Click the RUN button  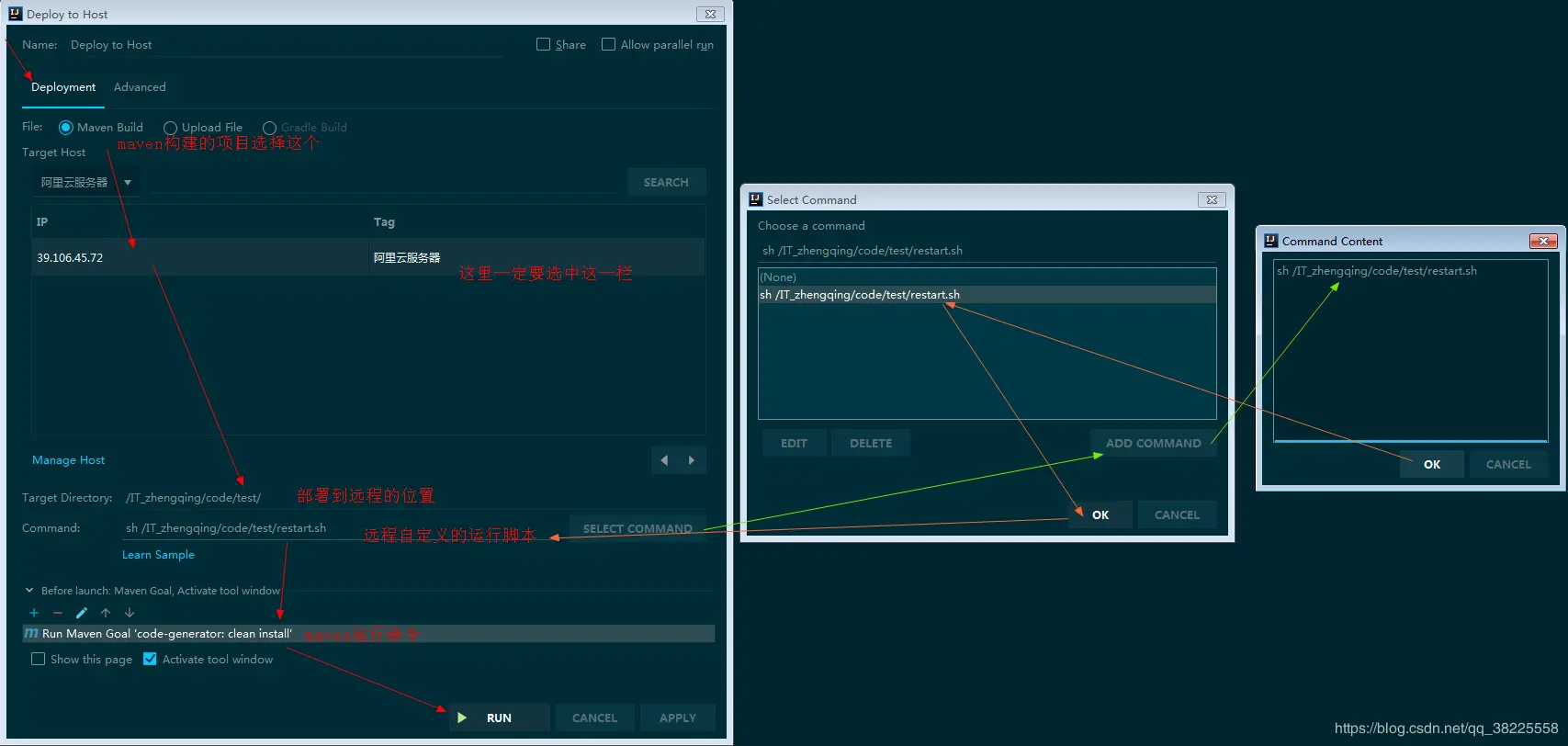coord(499,718)
